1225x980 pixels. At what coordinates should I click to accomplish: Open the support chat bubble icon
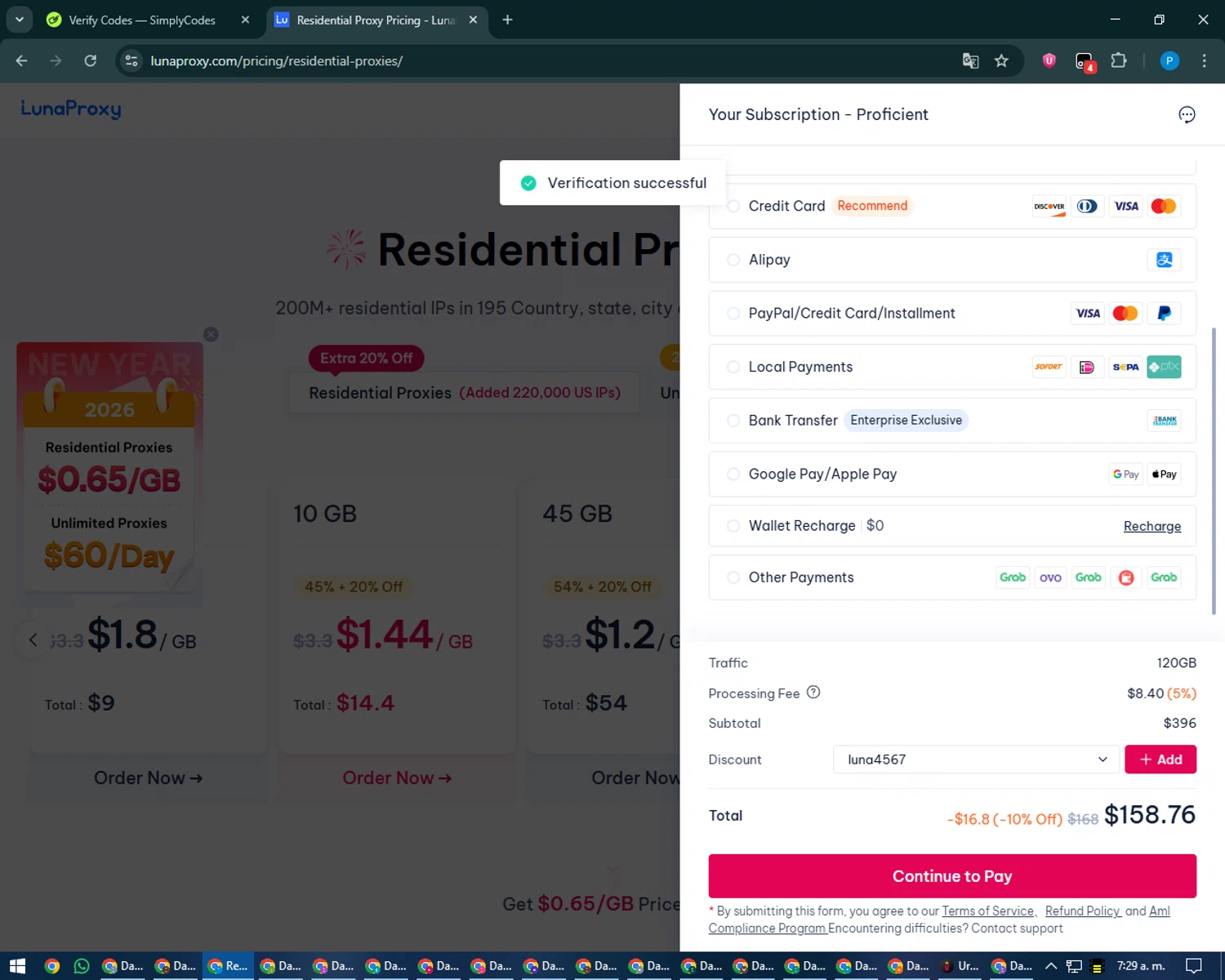tap(1187, 115)
